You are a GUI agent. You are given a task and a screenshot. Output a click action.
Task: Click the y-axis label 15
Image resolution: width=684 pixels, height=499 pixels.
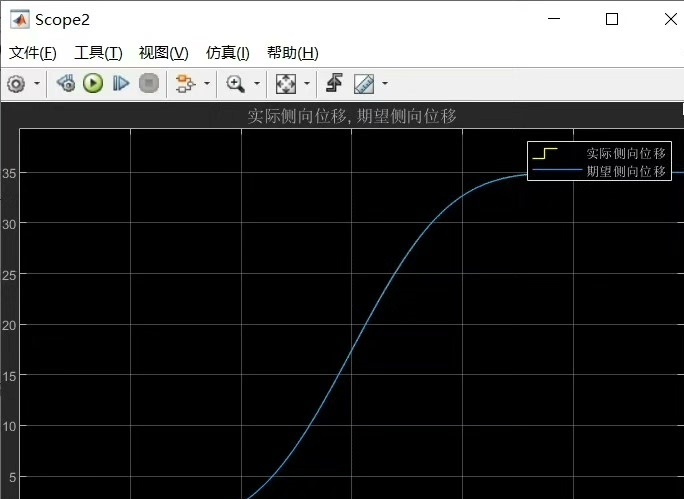pyautogui.click(x=9, y=376)
